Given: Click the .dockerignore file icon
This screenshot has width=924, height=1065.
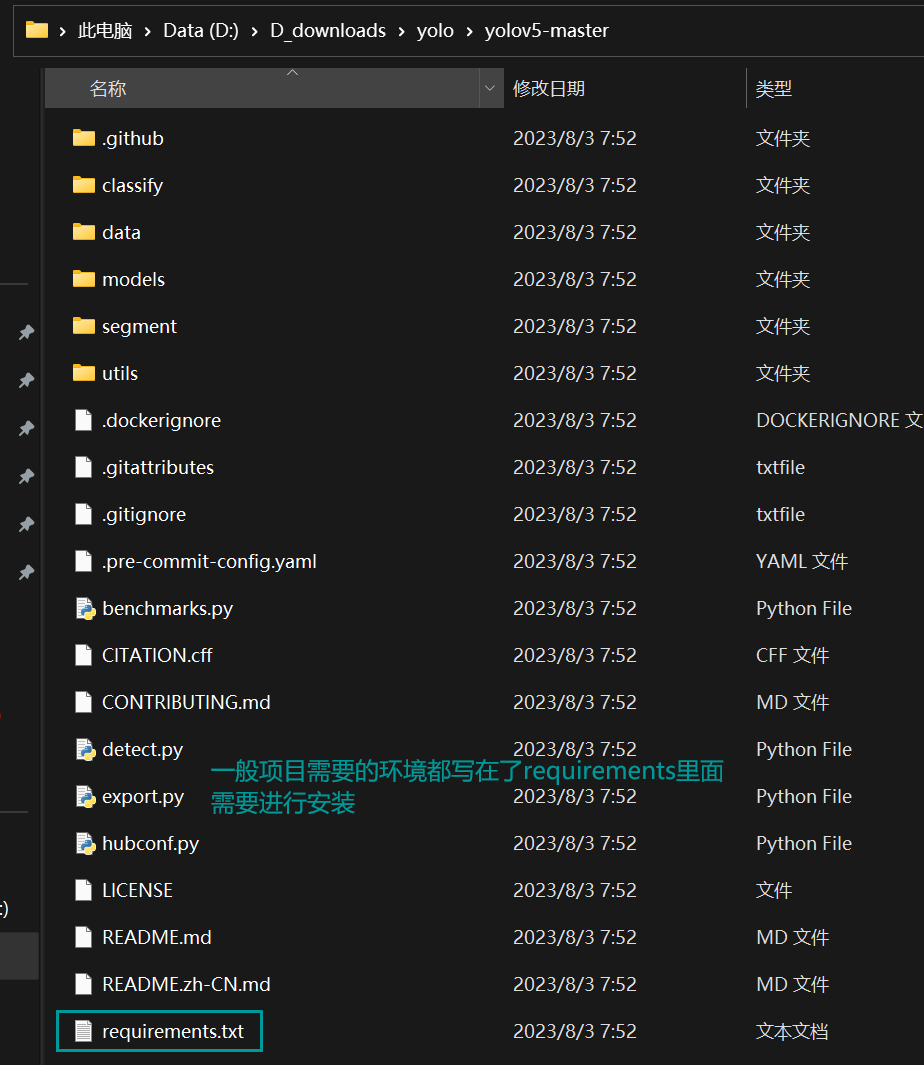Looking at the screenshot, I should 84,420.
